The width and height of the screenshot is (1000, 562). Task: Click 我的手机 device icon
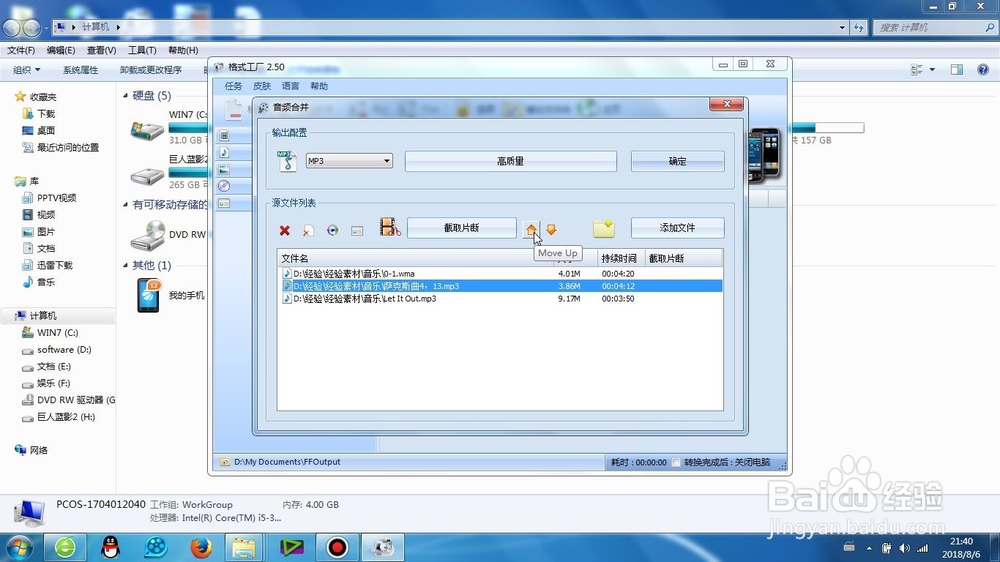(x=149, y=295)
